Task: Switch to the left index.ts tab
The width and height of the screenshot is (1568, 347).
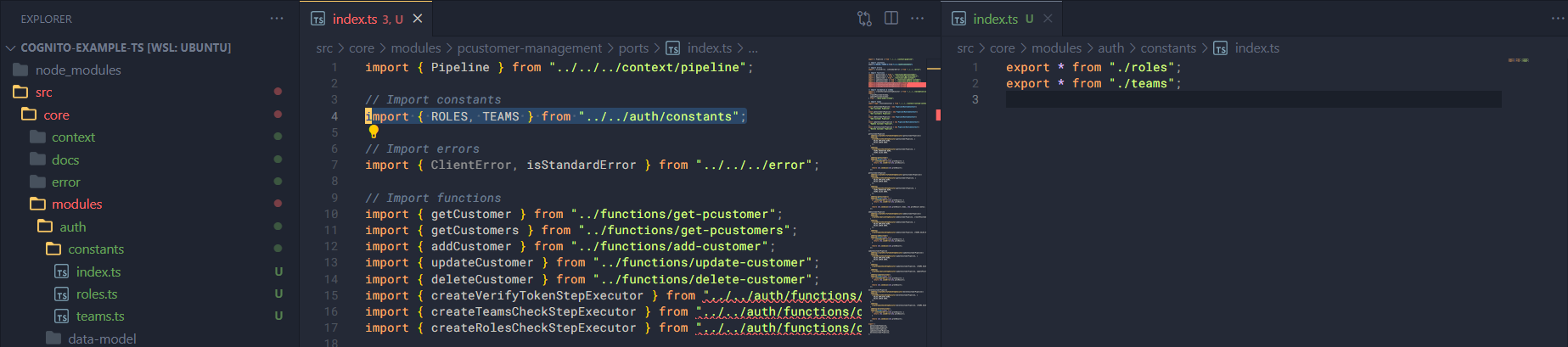Action: coord(355,19)
